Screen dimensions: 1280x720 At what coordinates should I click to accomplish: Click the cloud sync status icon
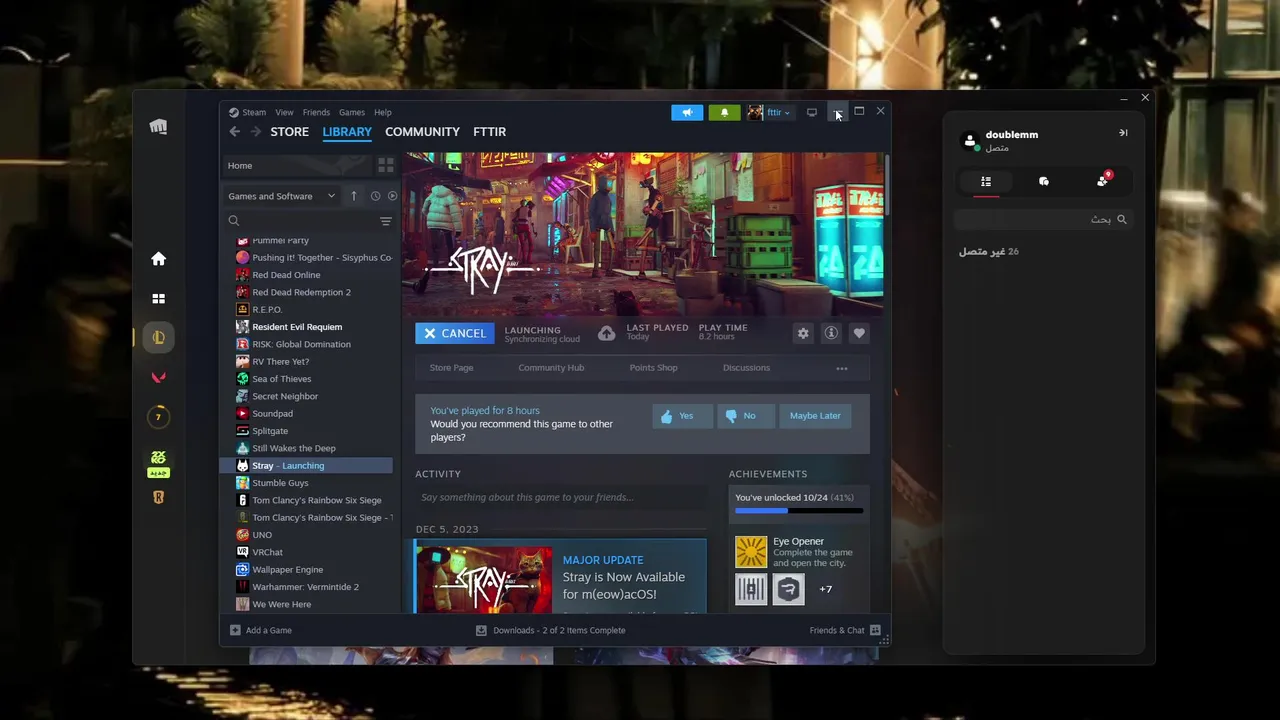tap(606, 333)
